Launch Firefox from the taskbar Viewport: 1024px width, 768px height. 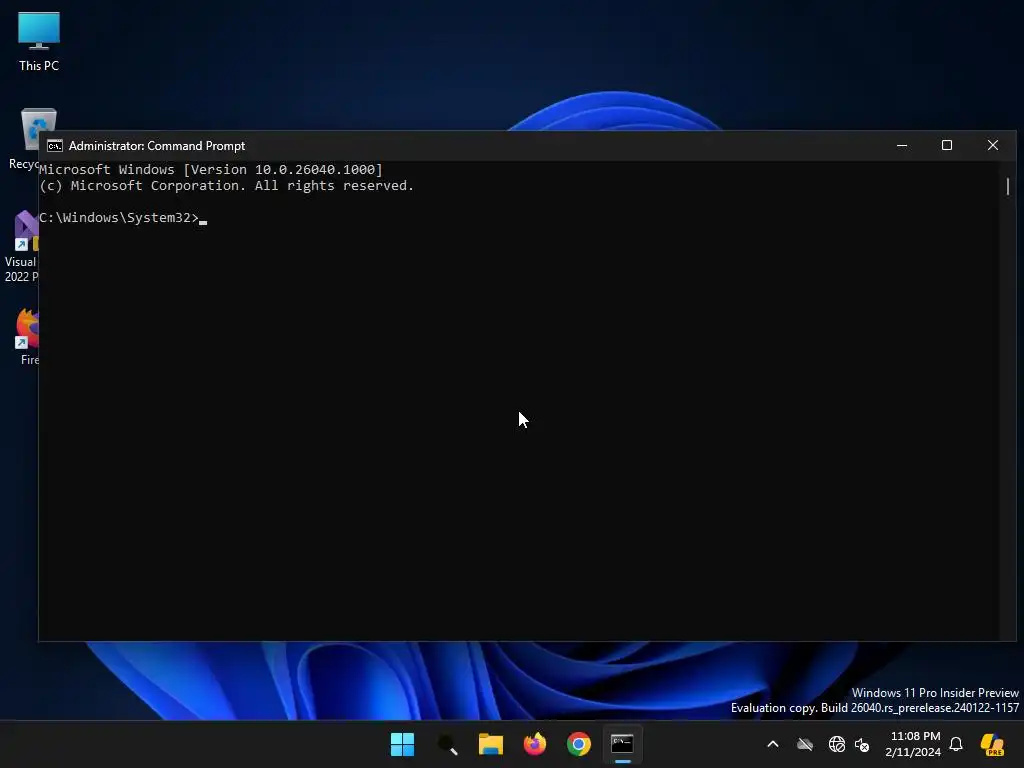click(x=535, y=744)
